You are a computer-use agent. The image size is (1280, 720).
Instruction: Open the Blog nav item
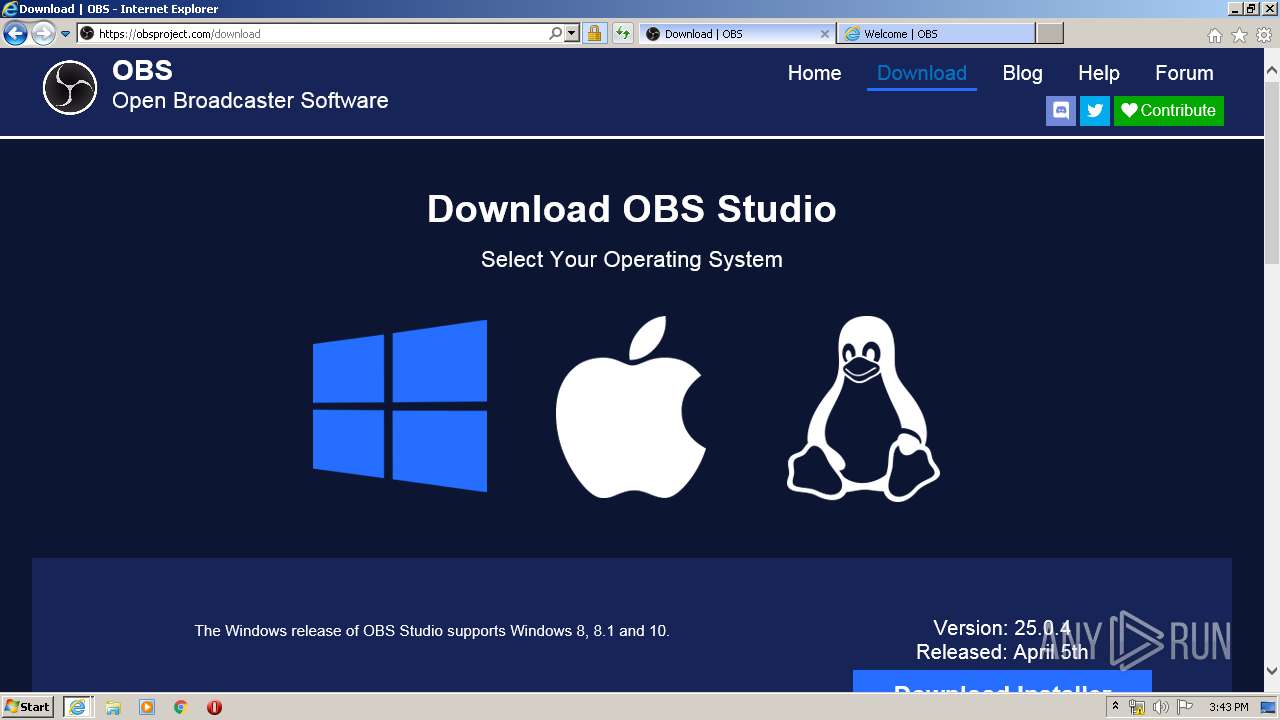1022,73
